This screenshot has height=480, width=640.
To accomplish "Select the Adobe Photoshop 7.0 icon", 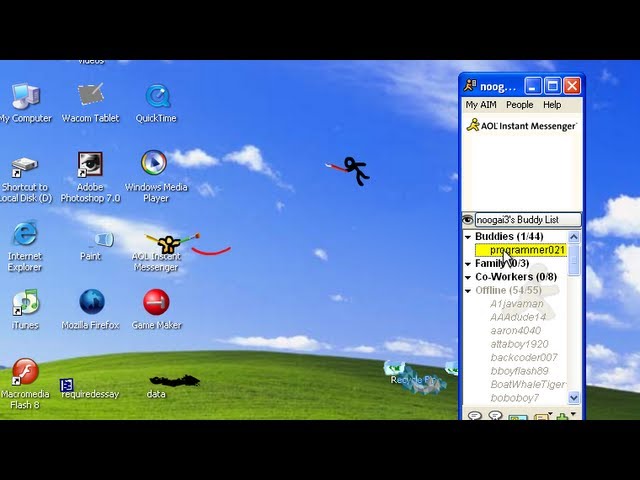I will point(90,164).
